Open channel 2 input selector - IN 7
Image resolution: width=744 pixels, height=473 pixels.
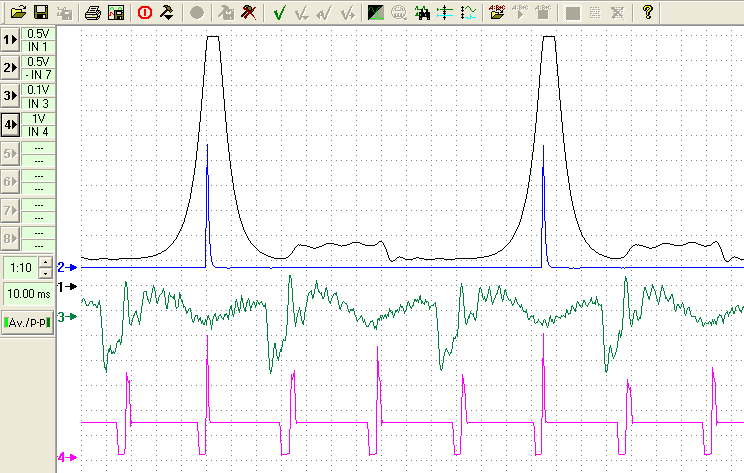pos(38,75)
